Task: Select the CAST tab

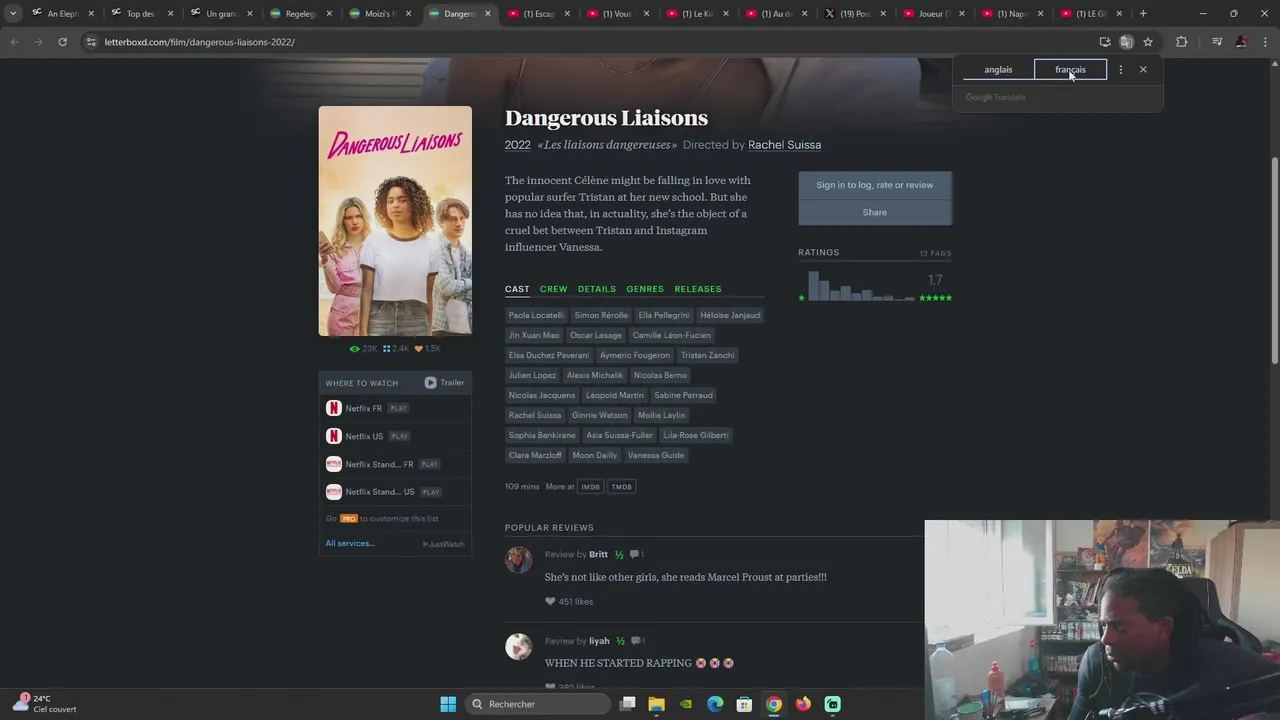Action: click(x=517, y=289)
